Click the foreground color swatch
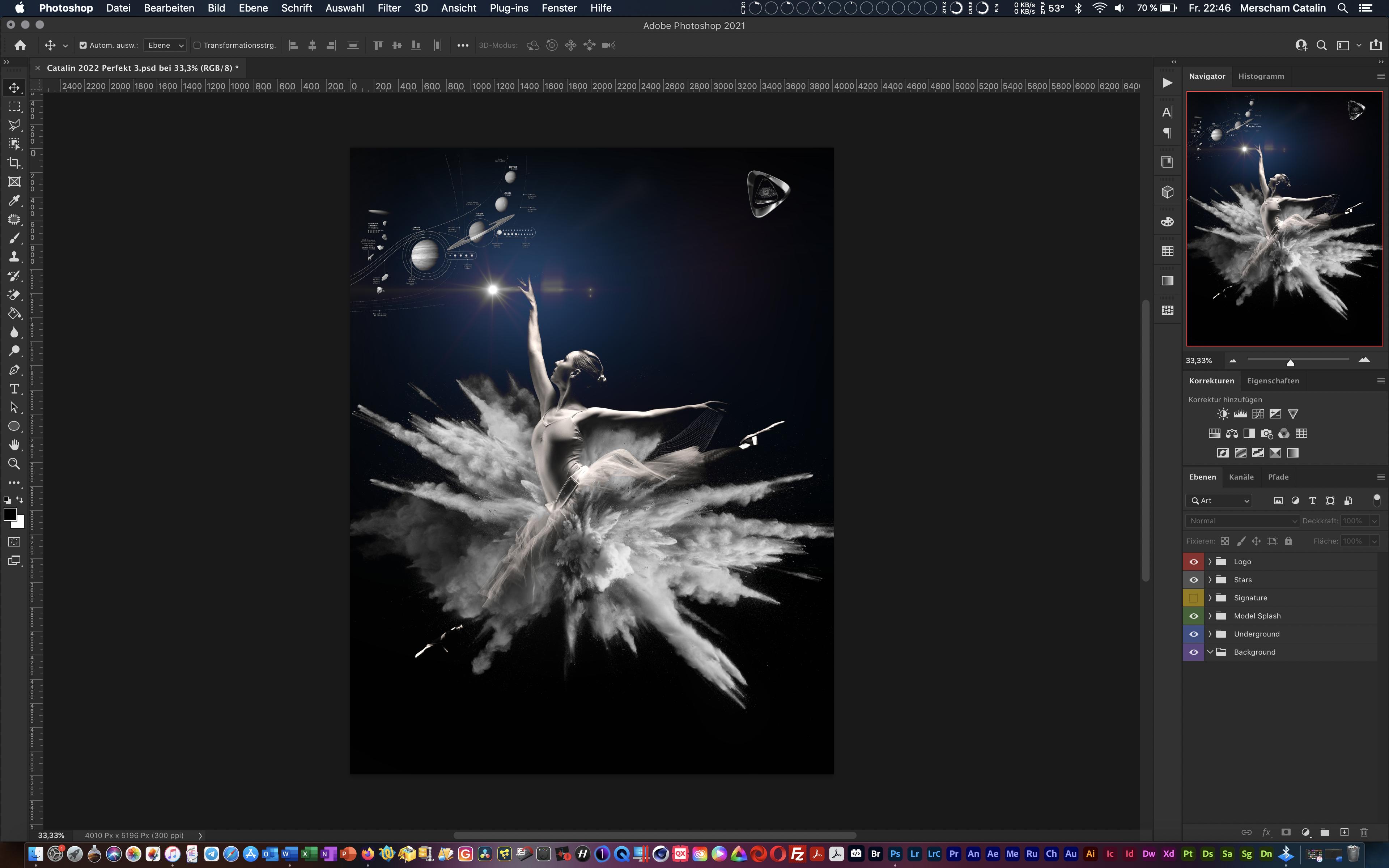Screen dimensions: 1389x868 click(x=10, y=514)
